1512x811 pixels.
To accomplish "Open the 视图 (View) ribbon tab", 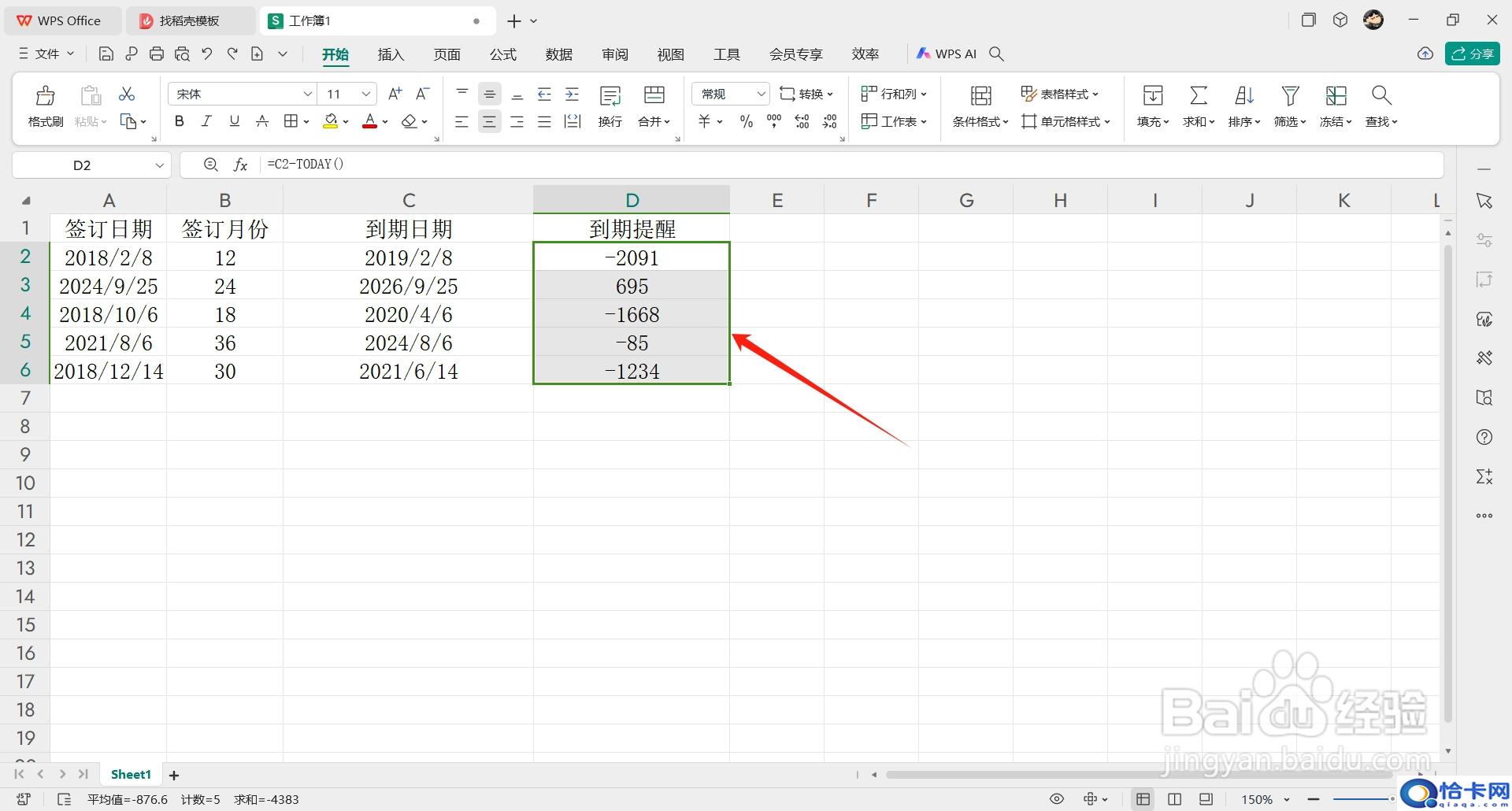I will pyautogui.click(x=670, y=54).
